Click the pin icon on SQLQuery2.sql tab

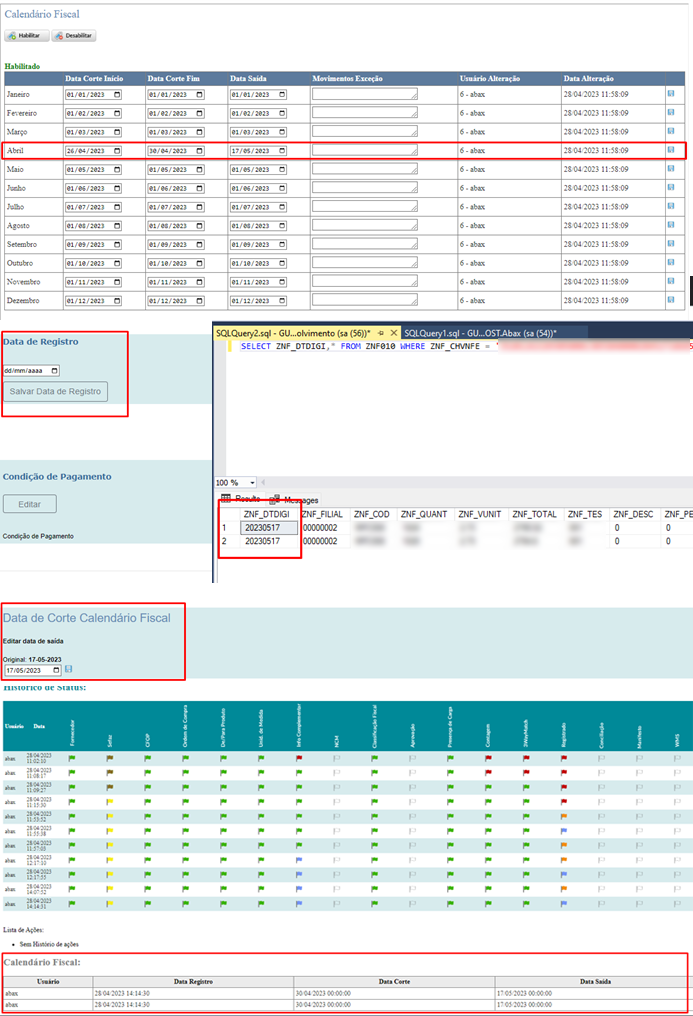click(x=381, y=333)
